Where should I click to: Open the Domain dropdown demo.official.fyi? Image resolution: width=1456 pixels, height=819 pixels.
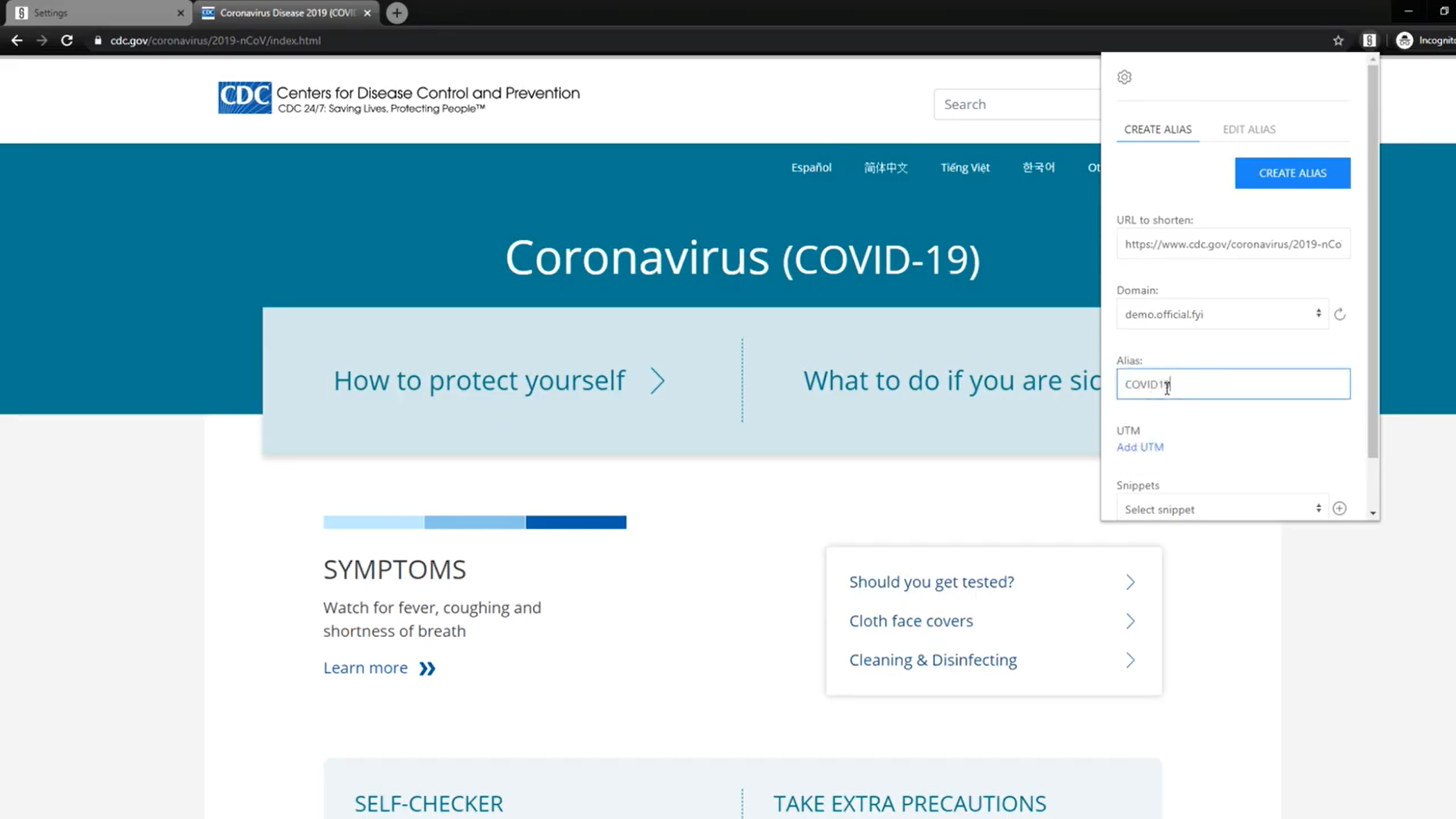tap(1222, 314)
